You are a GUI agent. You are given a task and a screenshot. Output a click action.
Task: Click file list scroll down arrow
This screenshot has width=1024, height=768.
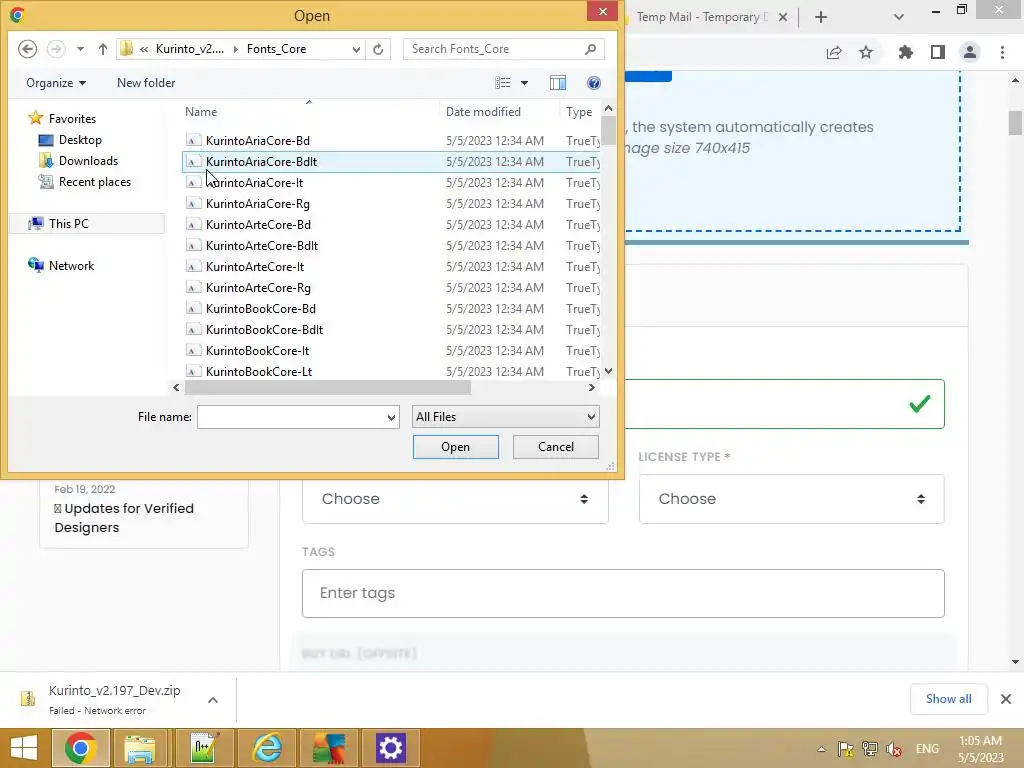tap(609, 371)
